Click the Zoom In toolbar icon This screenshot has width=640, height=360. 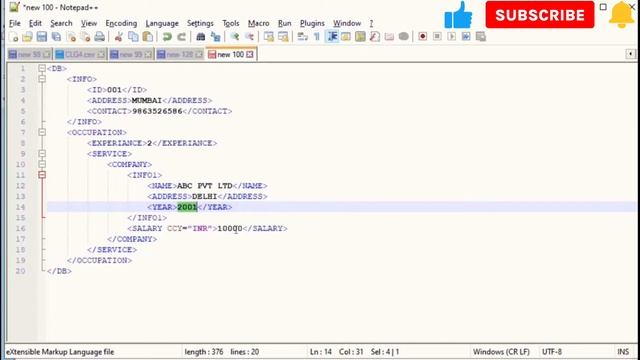pos(234,37)
